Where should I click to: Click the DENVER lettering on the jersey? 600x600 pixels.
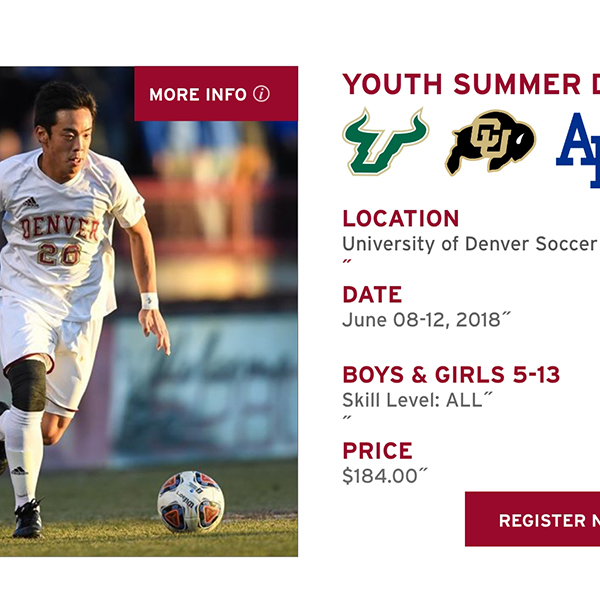click(60, 228)
